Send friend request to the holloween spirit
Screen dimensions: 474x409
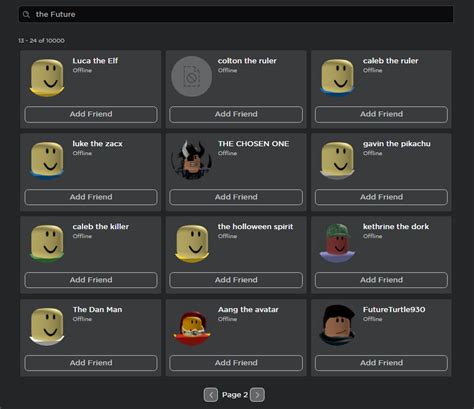(236, 280)
